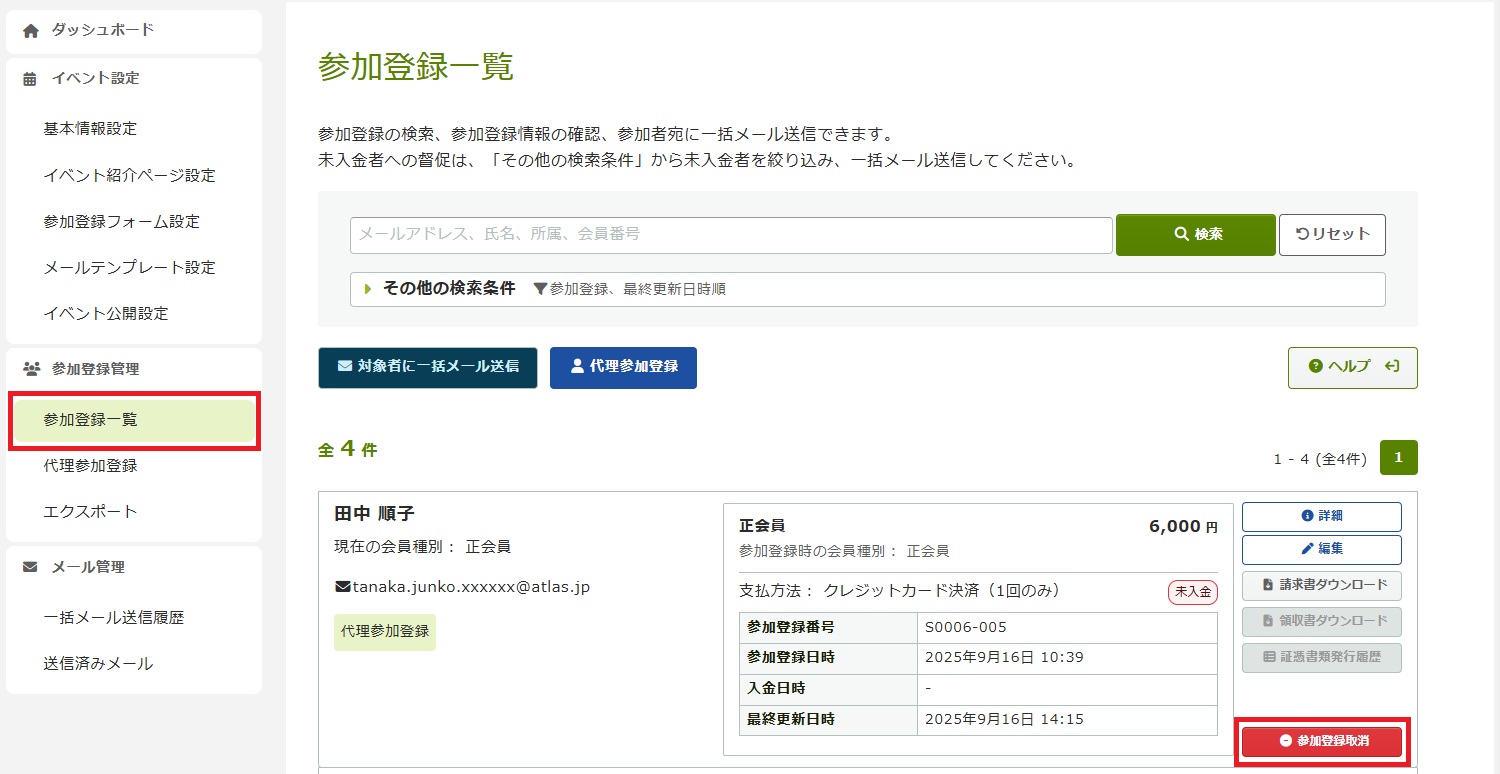Click the イベント設定 calendar icon
Screen dimensions: 1500x774
[x=31, y=79]
